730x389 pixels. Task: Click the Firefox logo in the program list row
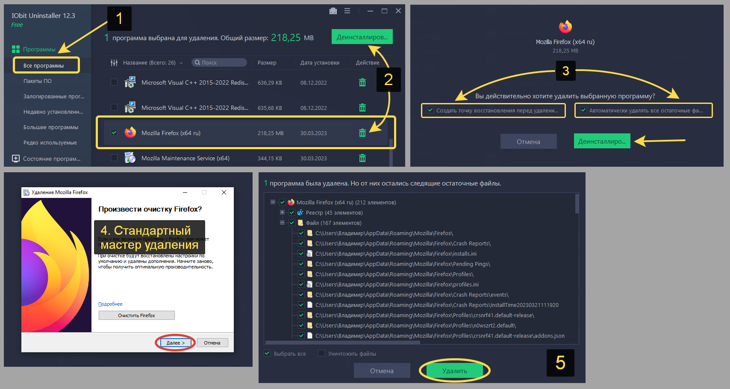click(130, 133)
